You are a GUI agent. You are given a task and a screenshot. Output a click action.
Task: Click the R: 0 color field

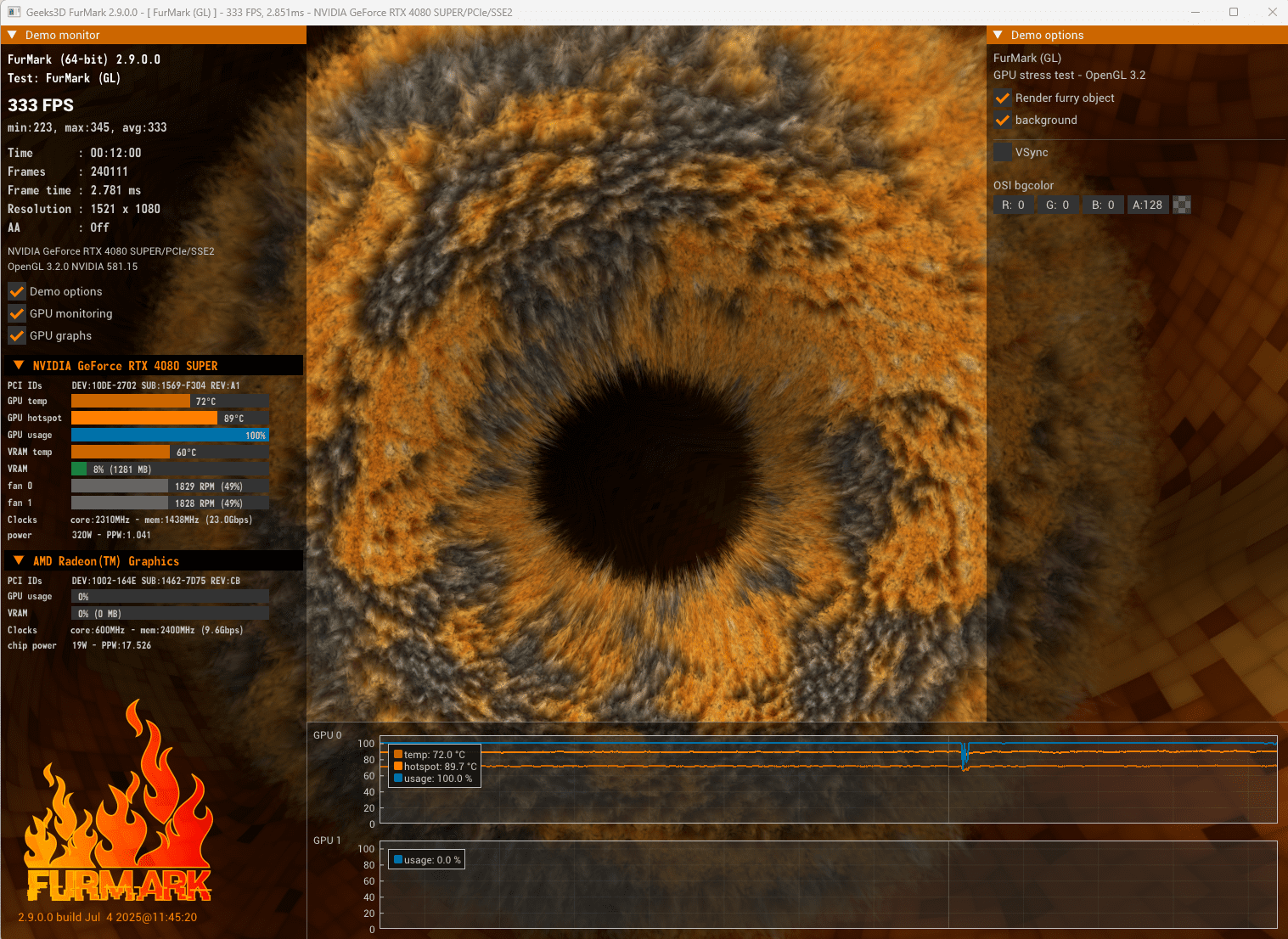pyautogui.click(x=1014, y=205)
